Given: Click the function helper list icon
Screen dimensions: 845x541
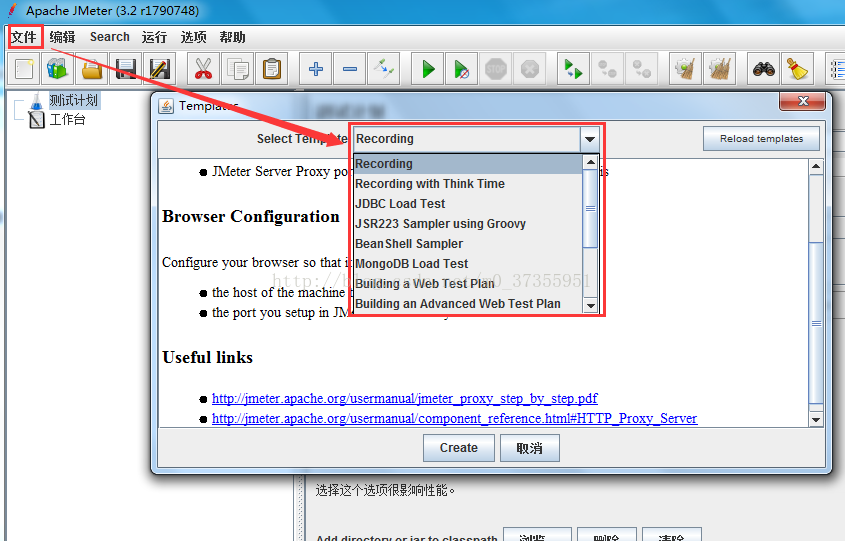Looking at the screenshot, I should point(836,69).
